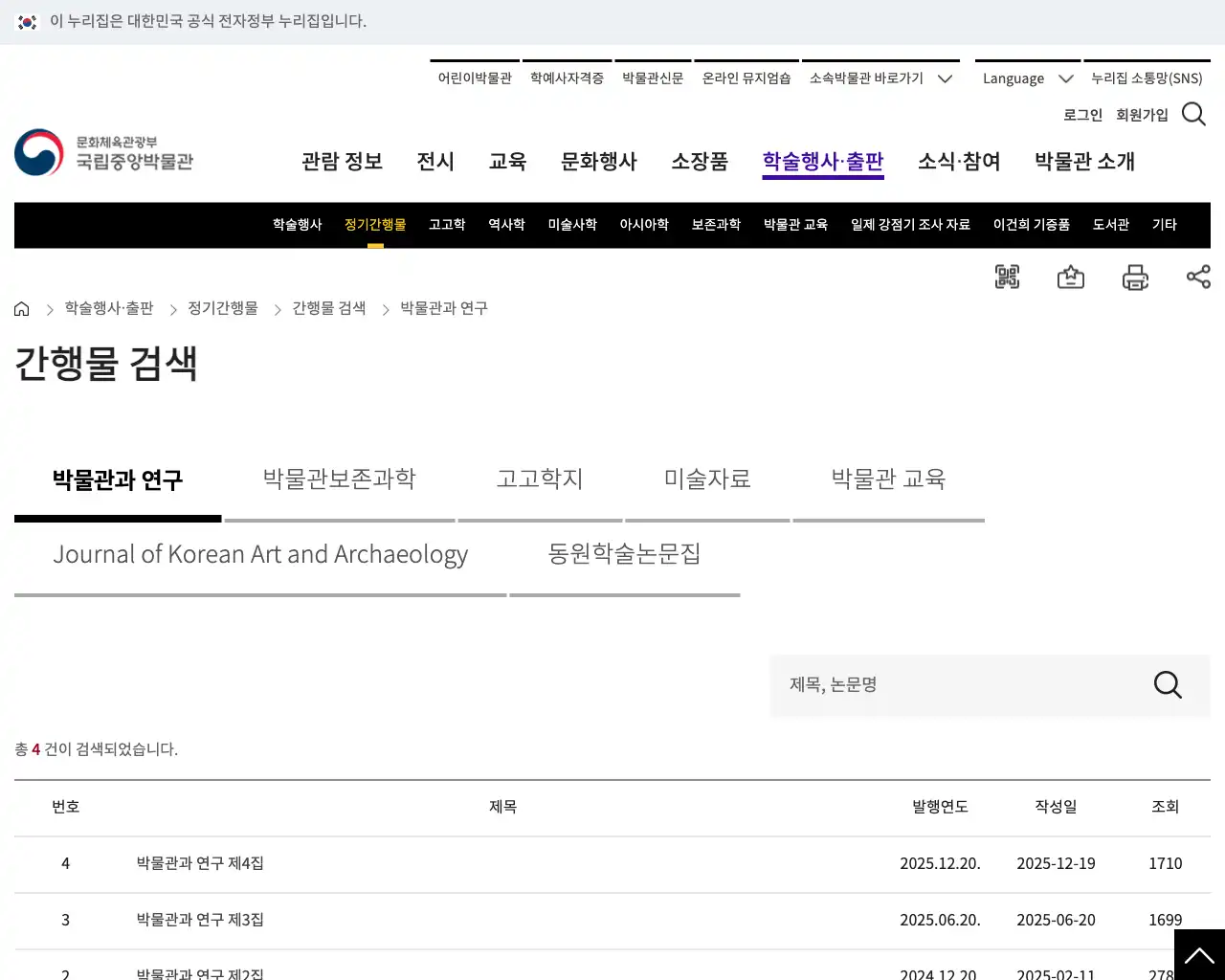Switch to the 고고학지 tab
1225x980 pixels.
pos(540,480)
